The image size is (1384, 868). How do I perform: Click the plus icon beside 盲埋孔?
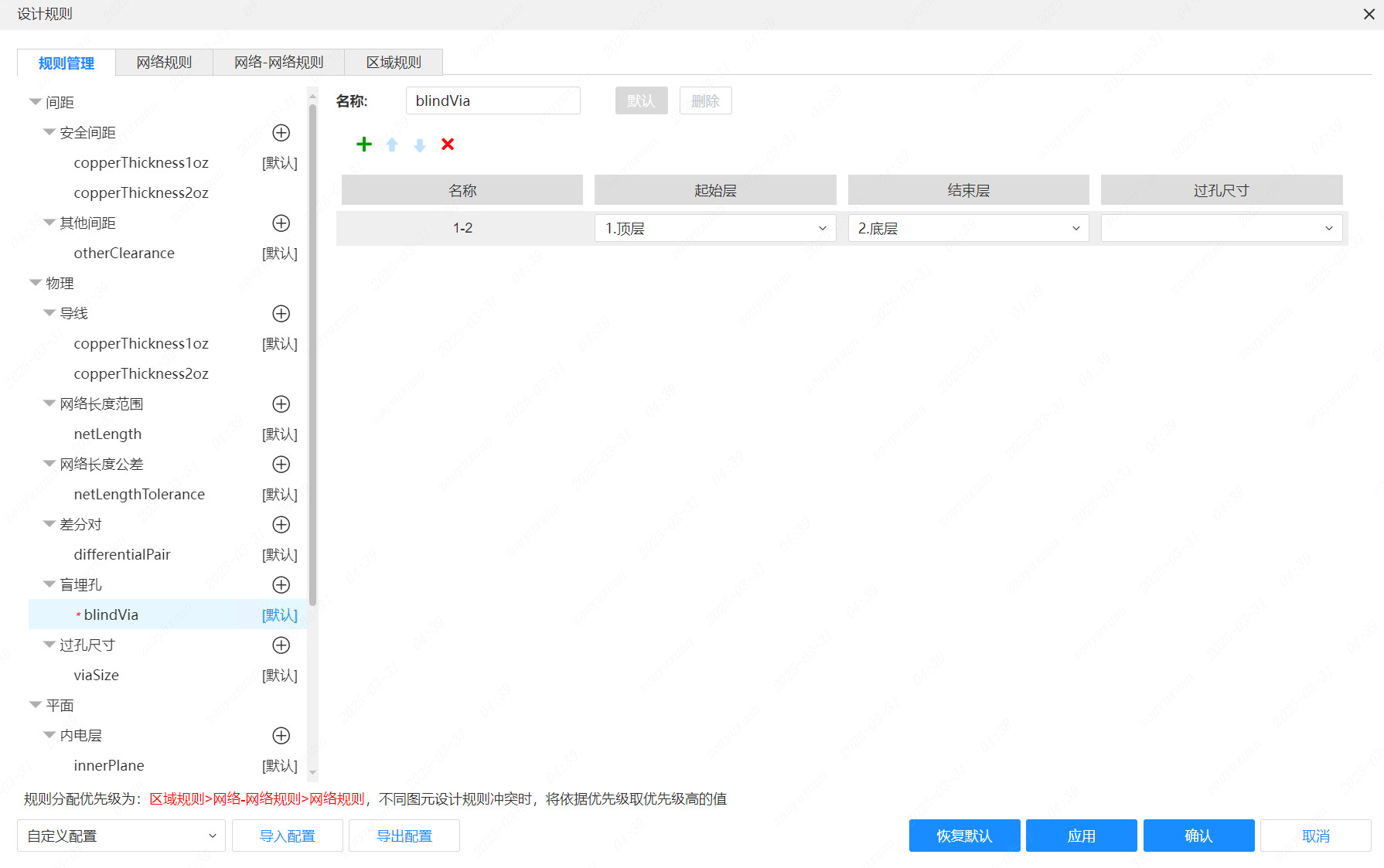[x=281, y=584]
